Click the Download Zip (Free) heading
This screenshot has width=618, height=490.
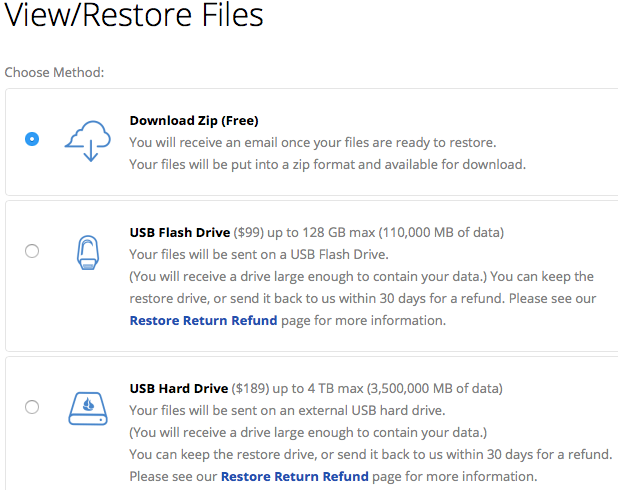tap(194, 121)
